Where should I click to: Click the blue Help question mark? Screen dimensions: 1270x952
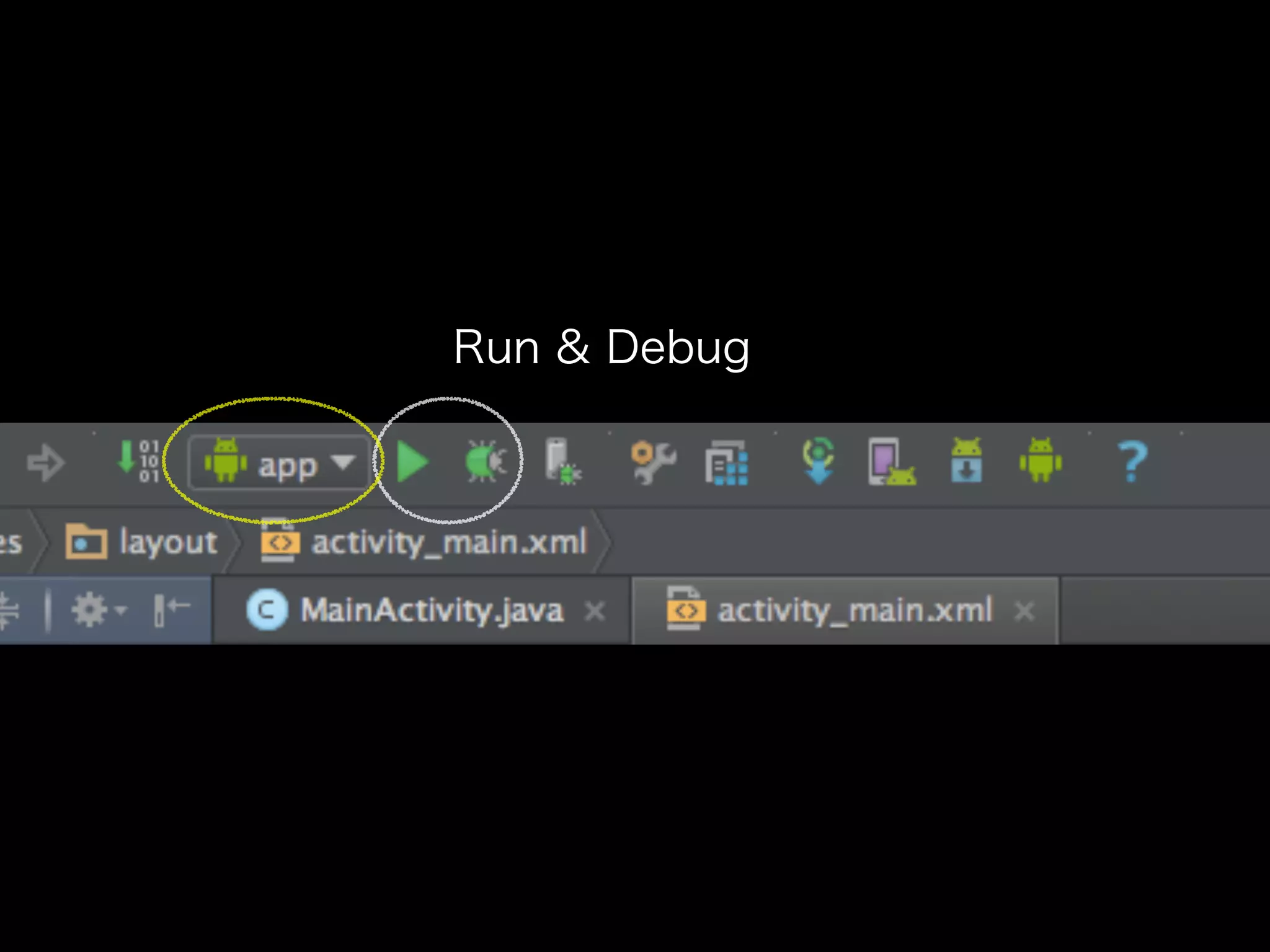tap(1132, 462)
